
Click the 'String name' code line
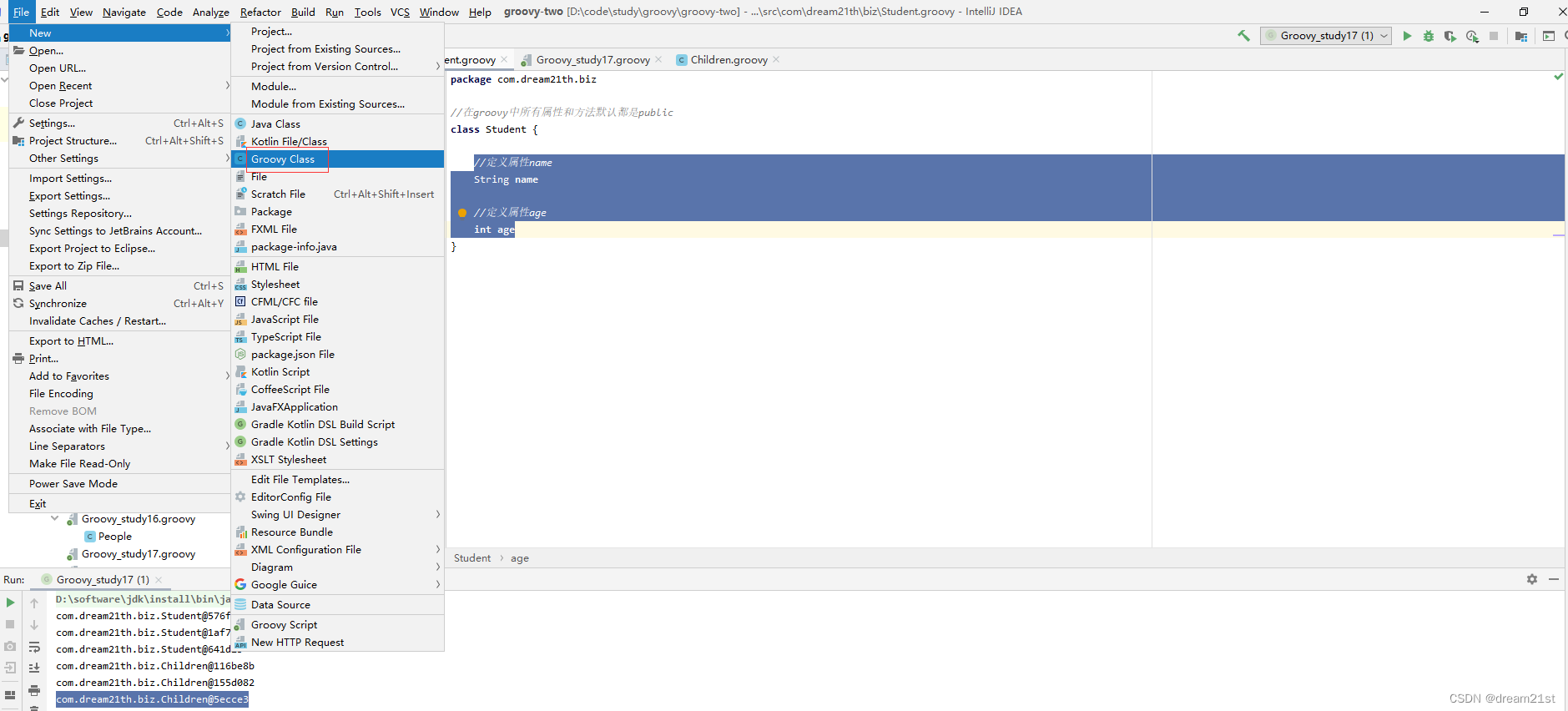[x=506, y=179]
